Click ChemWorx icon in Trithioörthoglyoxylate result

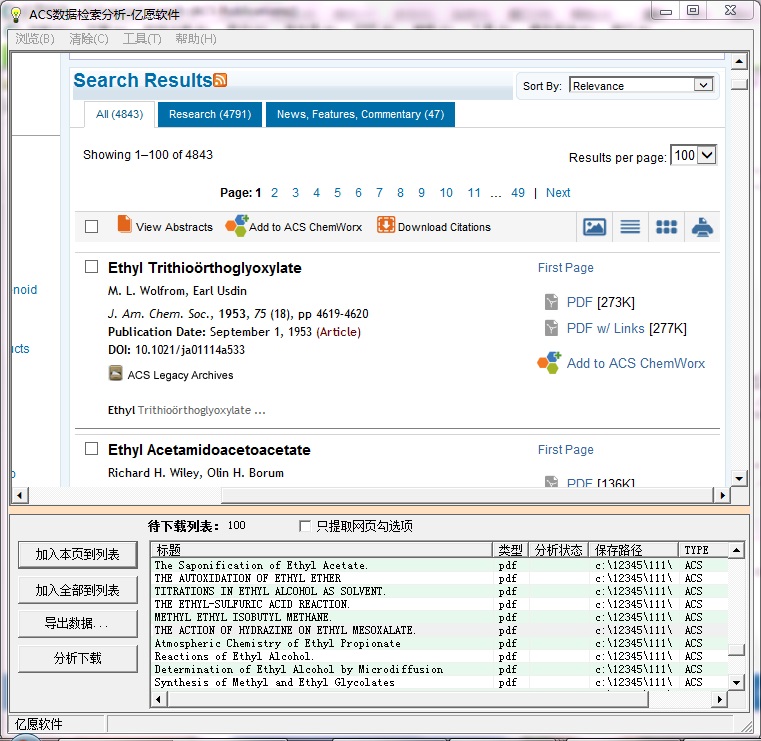549,363
